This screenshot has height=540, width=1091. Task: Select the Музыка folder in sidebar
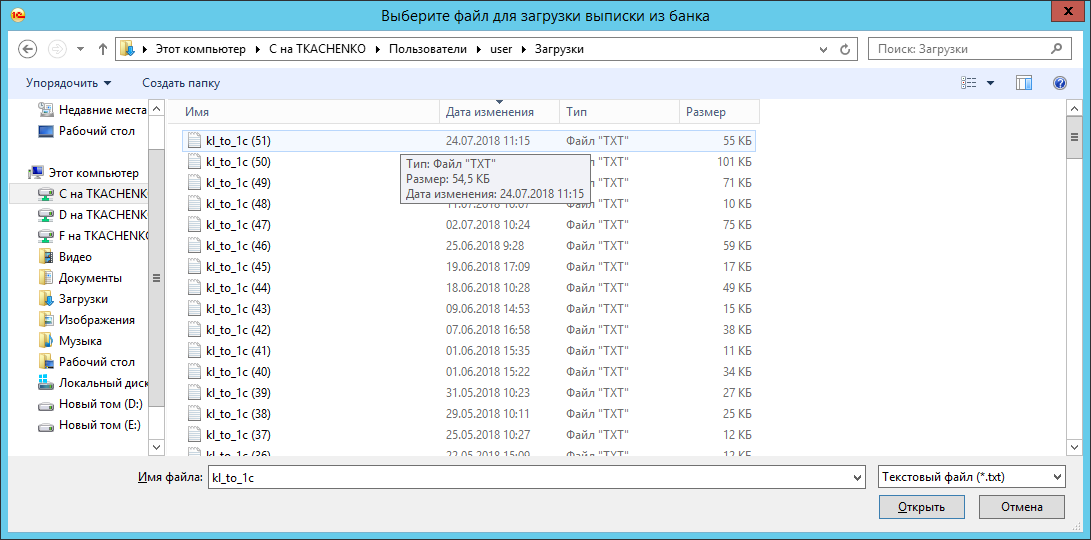coord(80,341)
